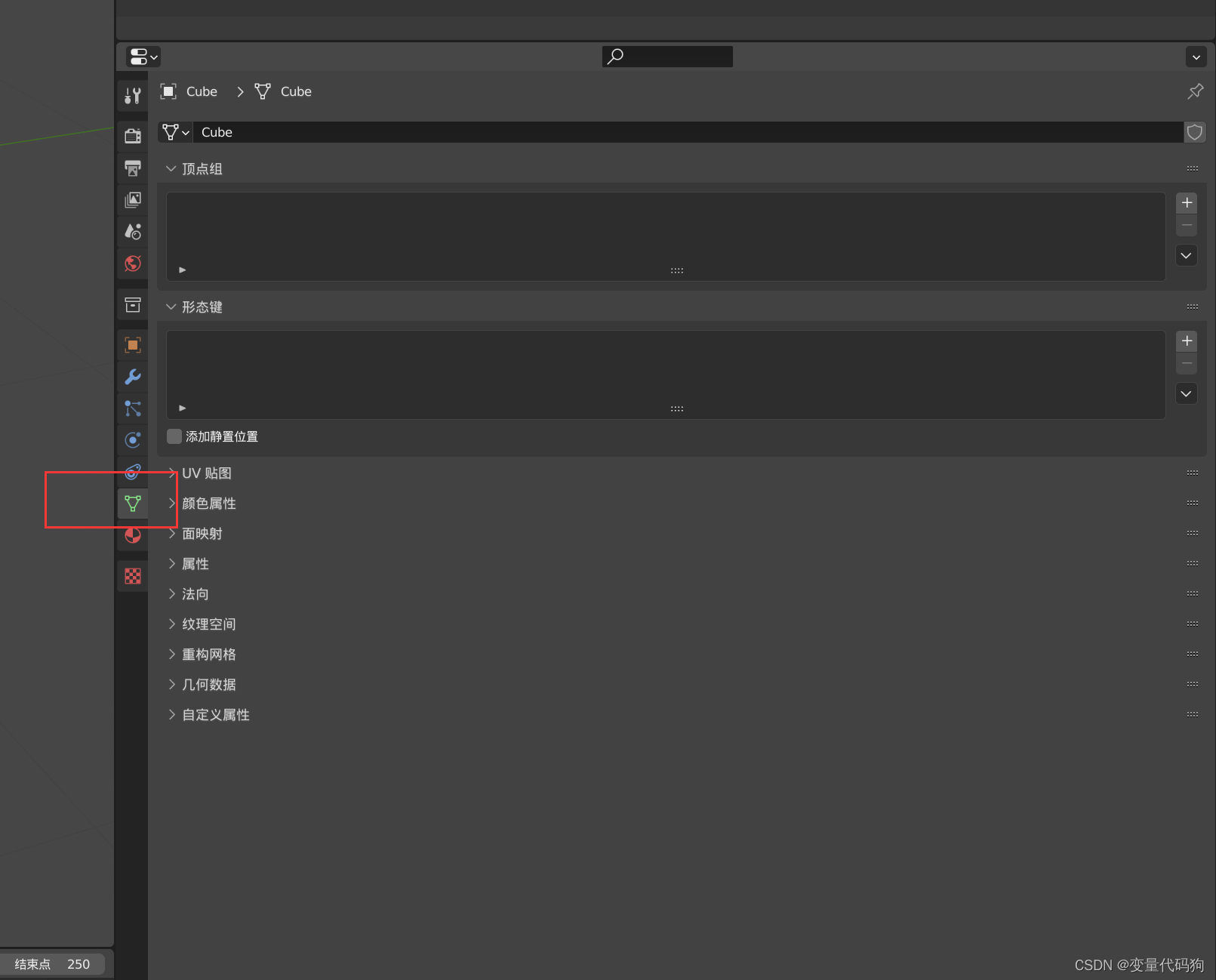Screen dimensions: 1216x980
Task: Open the Physics properties tab
Action: pyautogui.click(x=133, y=440)
